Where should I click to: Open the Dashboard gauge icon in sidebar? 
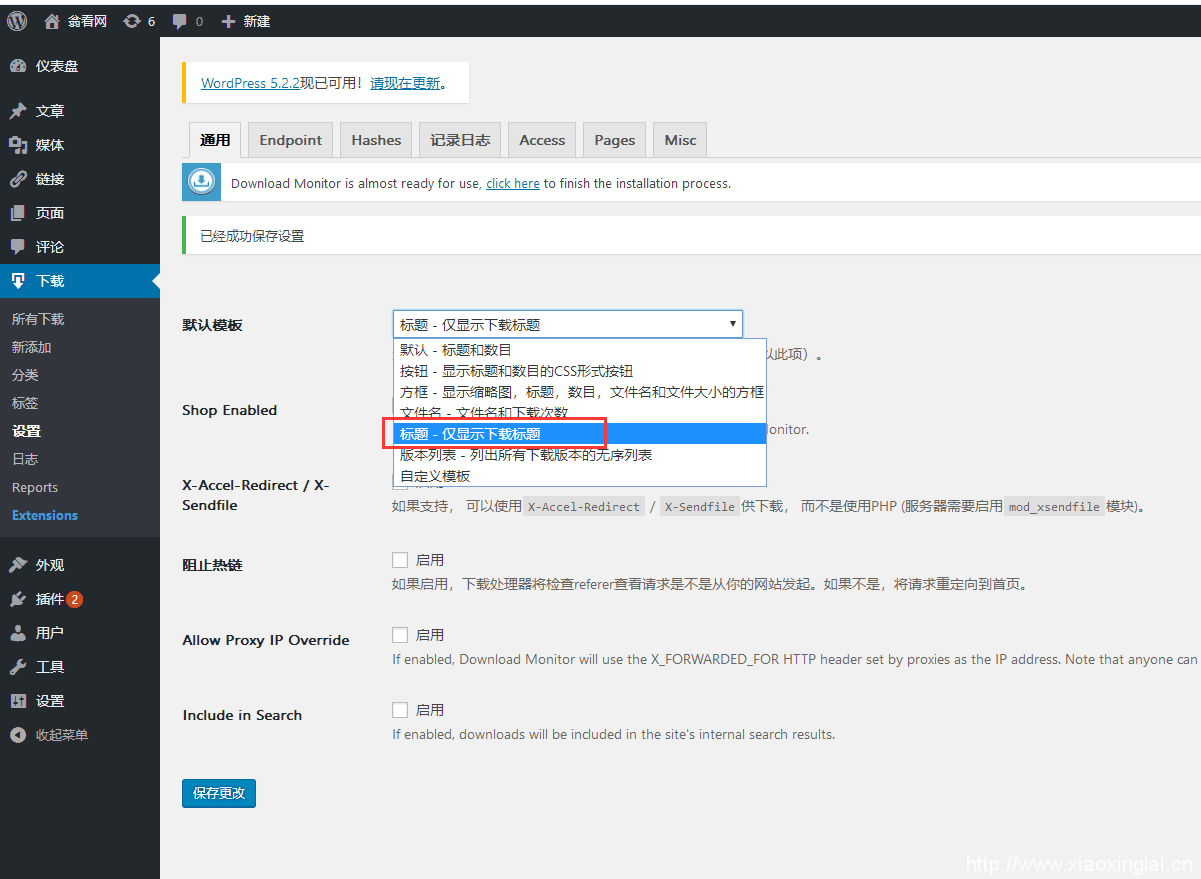pos(18,66)
